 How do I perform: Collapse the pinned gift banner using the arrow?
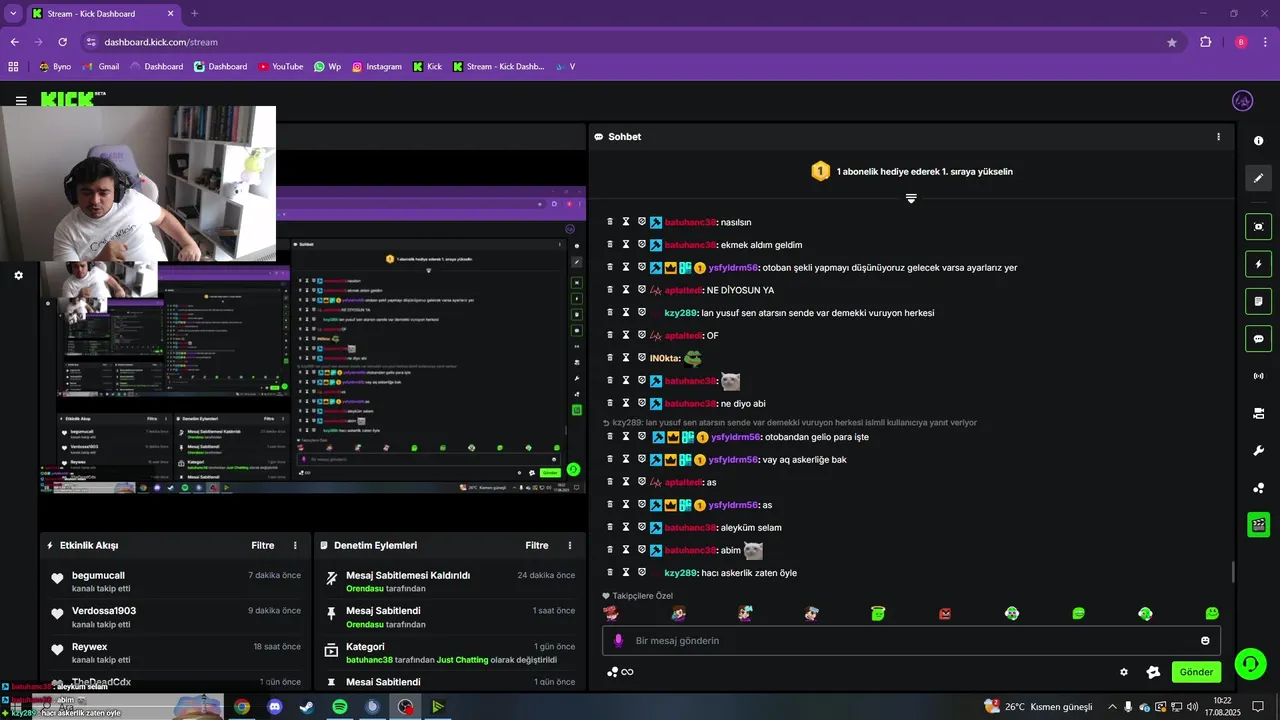(x=911, y=198)
